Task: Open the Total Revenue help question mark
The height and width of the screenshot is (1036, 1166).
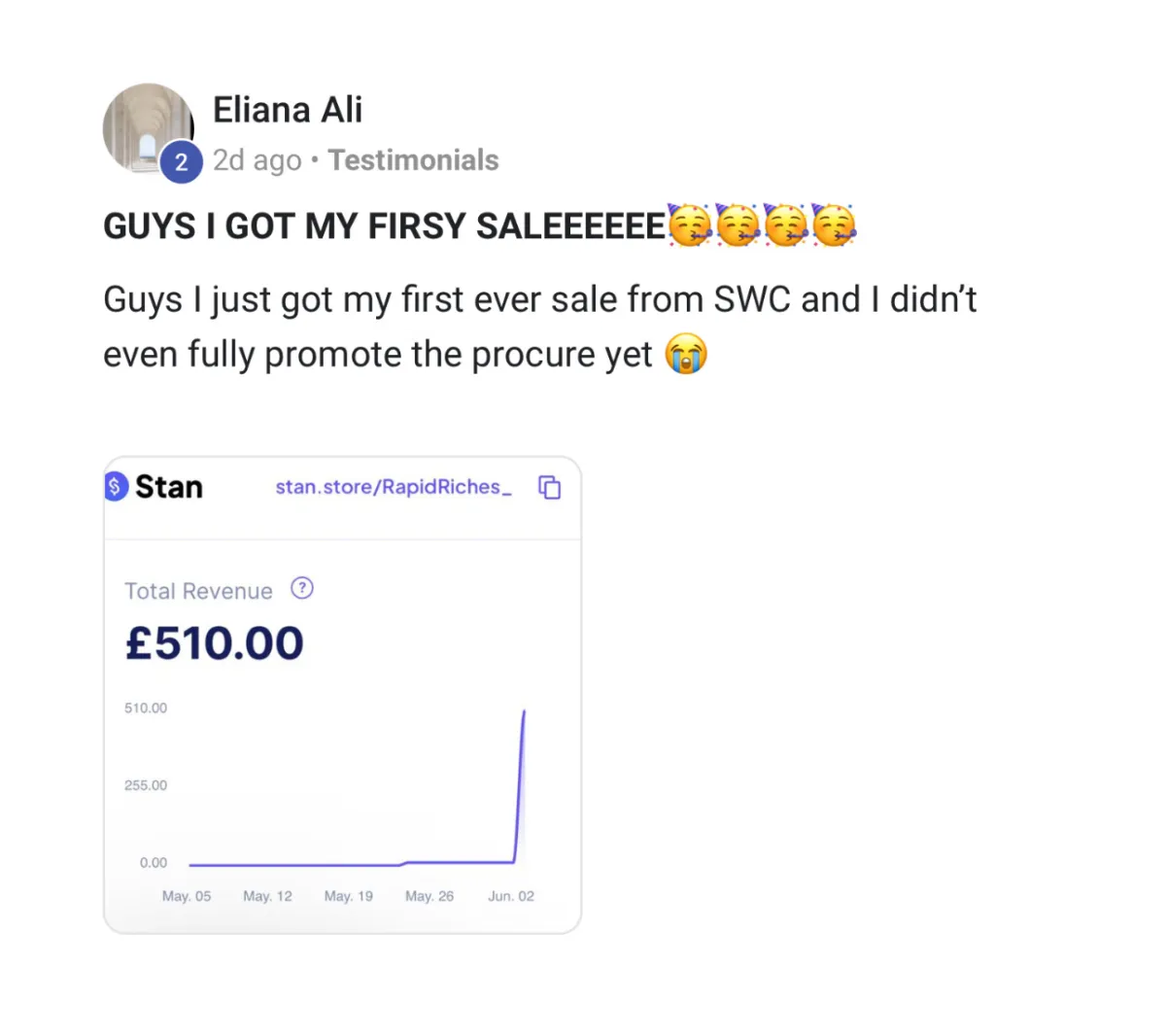Action: pyautogui.click(x=302, y=588)
